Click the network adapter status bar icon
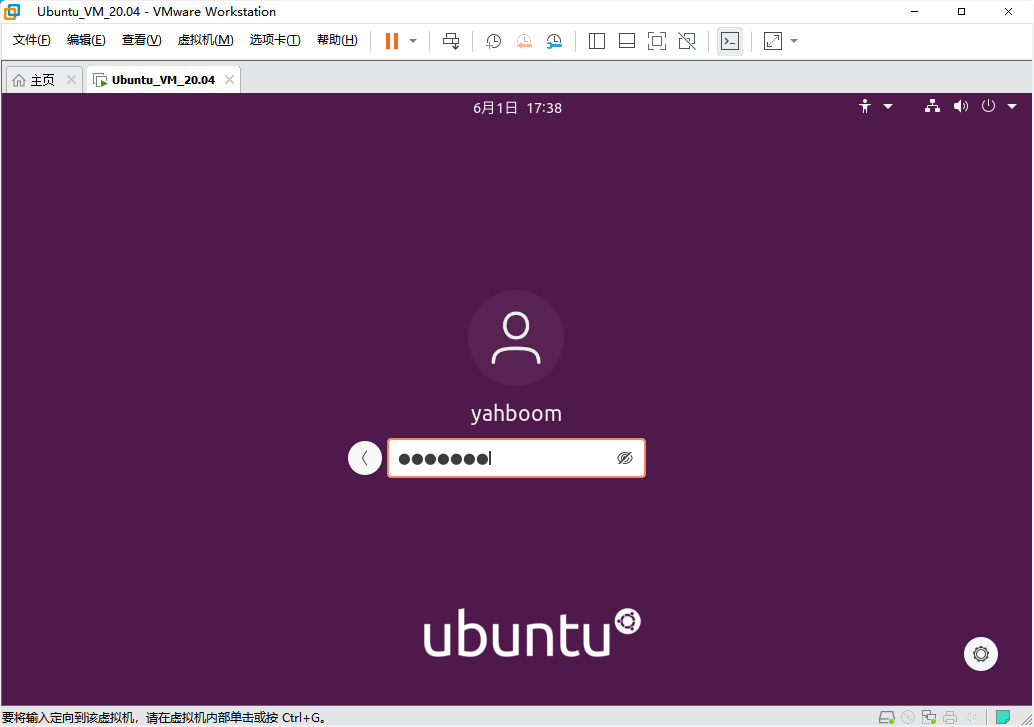 point(929,717)
